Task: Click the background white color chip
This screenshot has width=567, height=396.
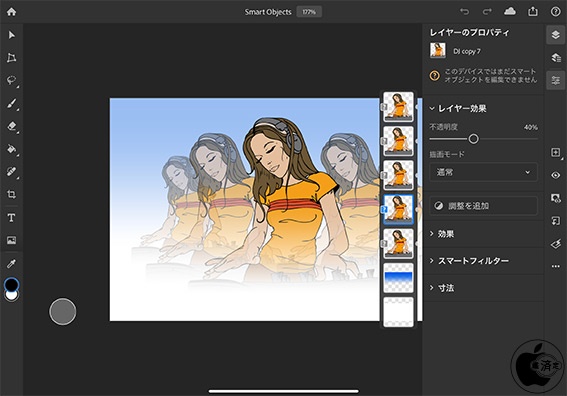Action: tap(12, 295)
